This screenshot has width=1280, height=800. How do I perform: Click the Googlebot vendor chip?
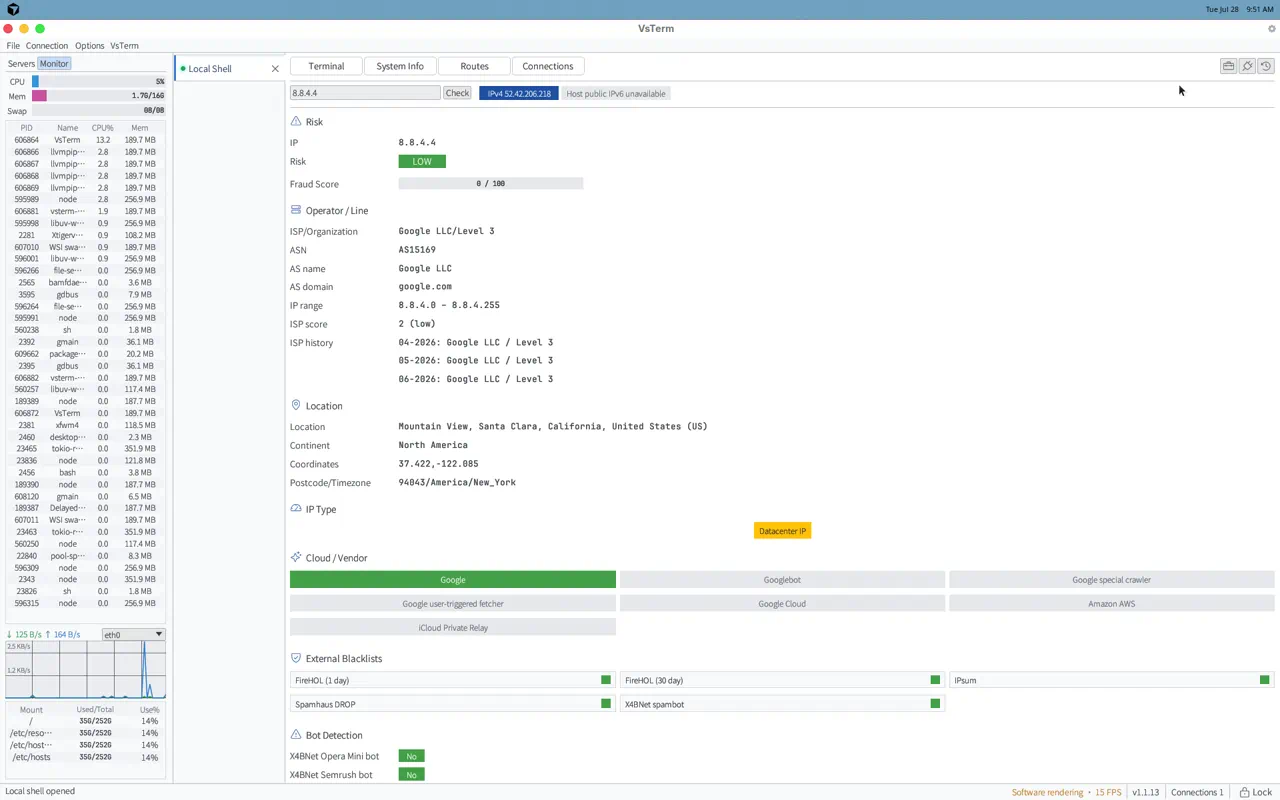click(782, 580)
